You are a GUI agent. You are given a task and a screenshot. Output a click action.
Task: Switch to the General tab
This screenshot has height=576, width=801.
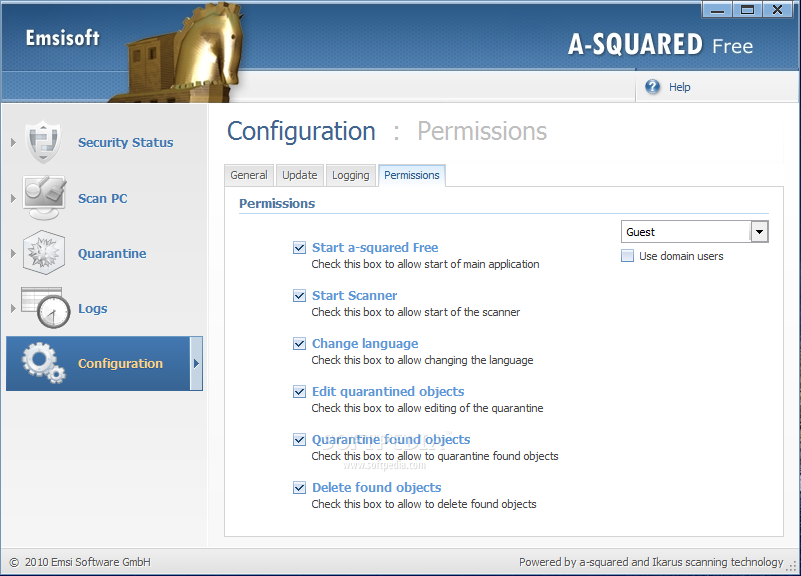click(x=249, y=175)
